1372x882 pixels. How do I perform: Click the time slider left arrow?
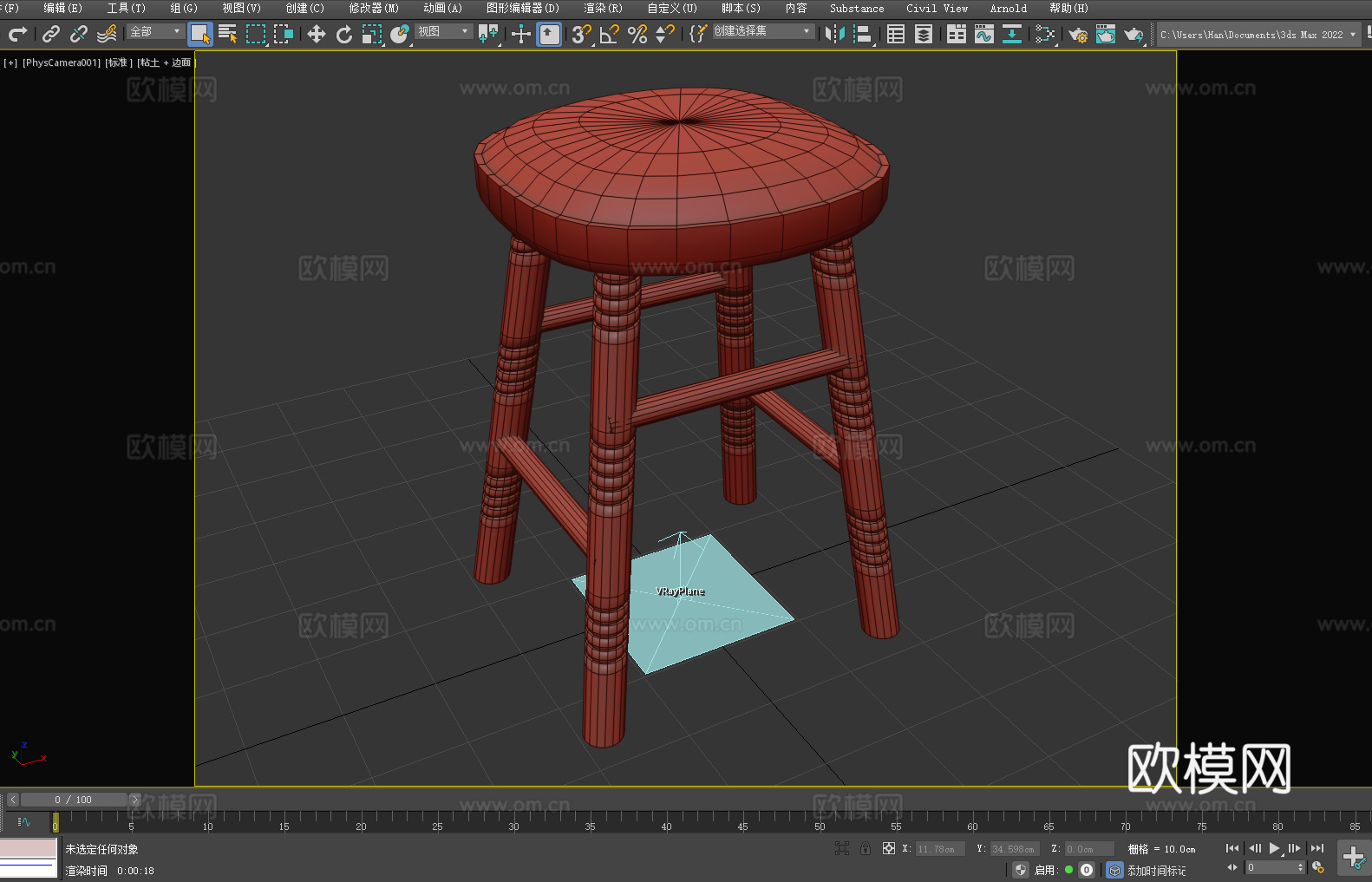pos(12,800)
